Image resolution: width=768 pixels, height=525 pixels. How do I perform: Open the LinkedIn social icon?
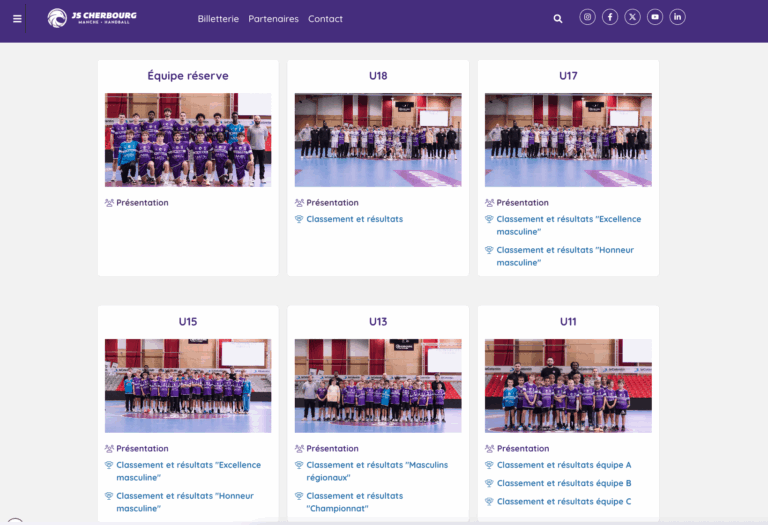[x=678, y=17]
